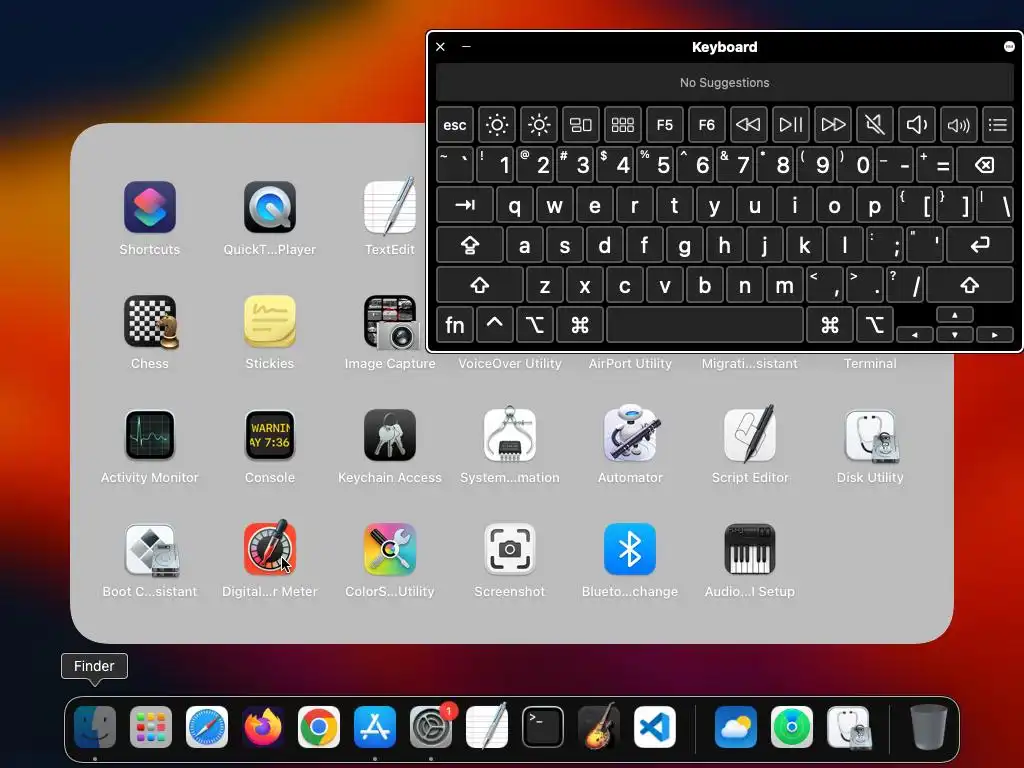The width and height of the screenshot is (1024, 768).
Task: Toggle the control modifier key
Action: point(494,325)
